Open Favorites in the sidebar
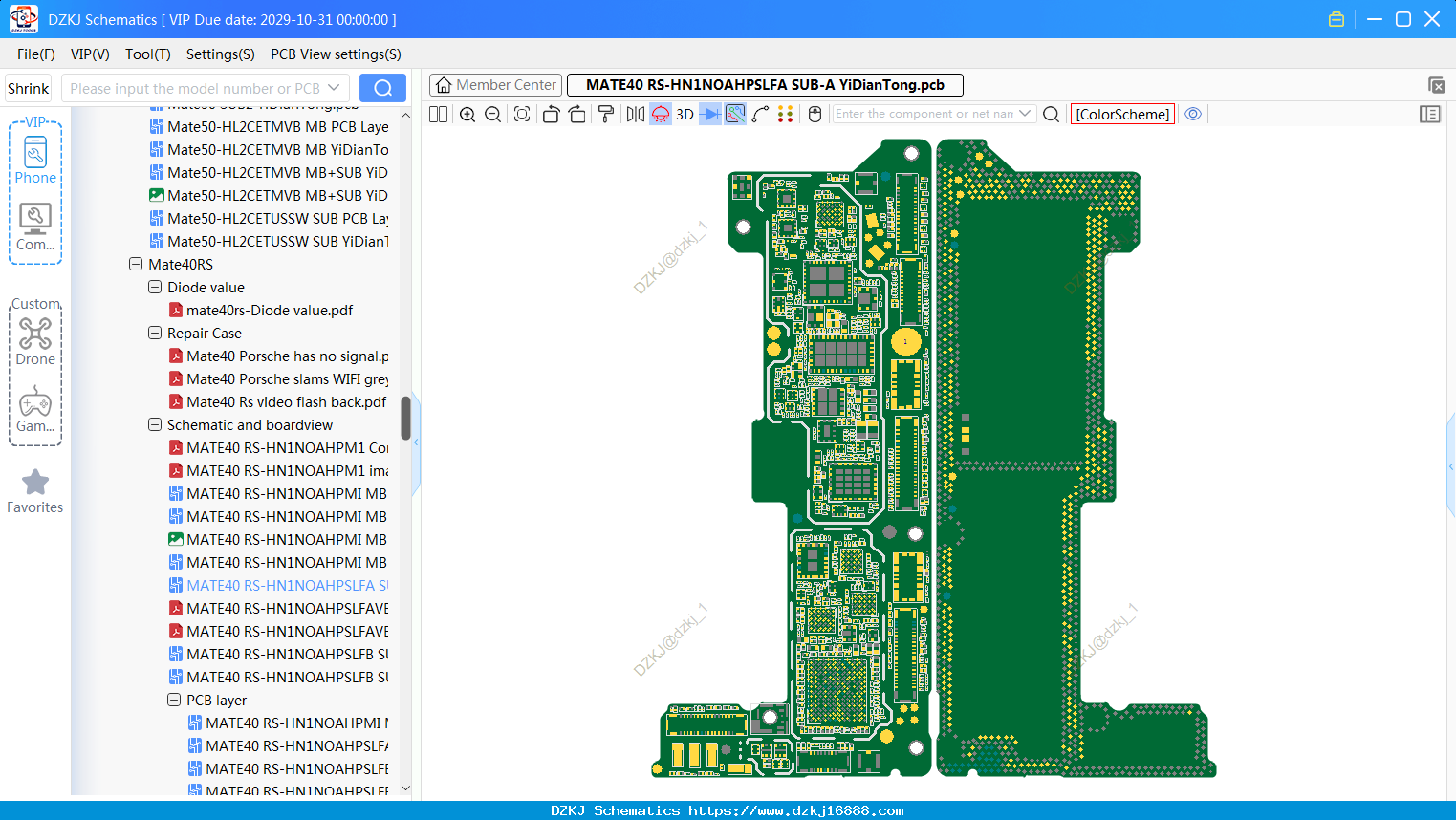1456x820 pixels. [x=35, y=491]
